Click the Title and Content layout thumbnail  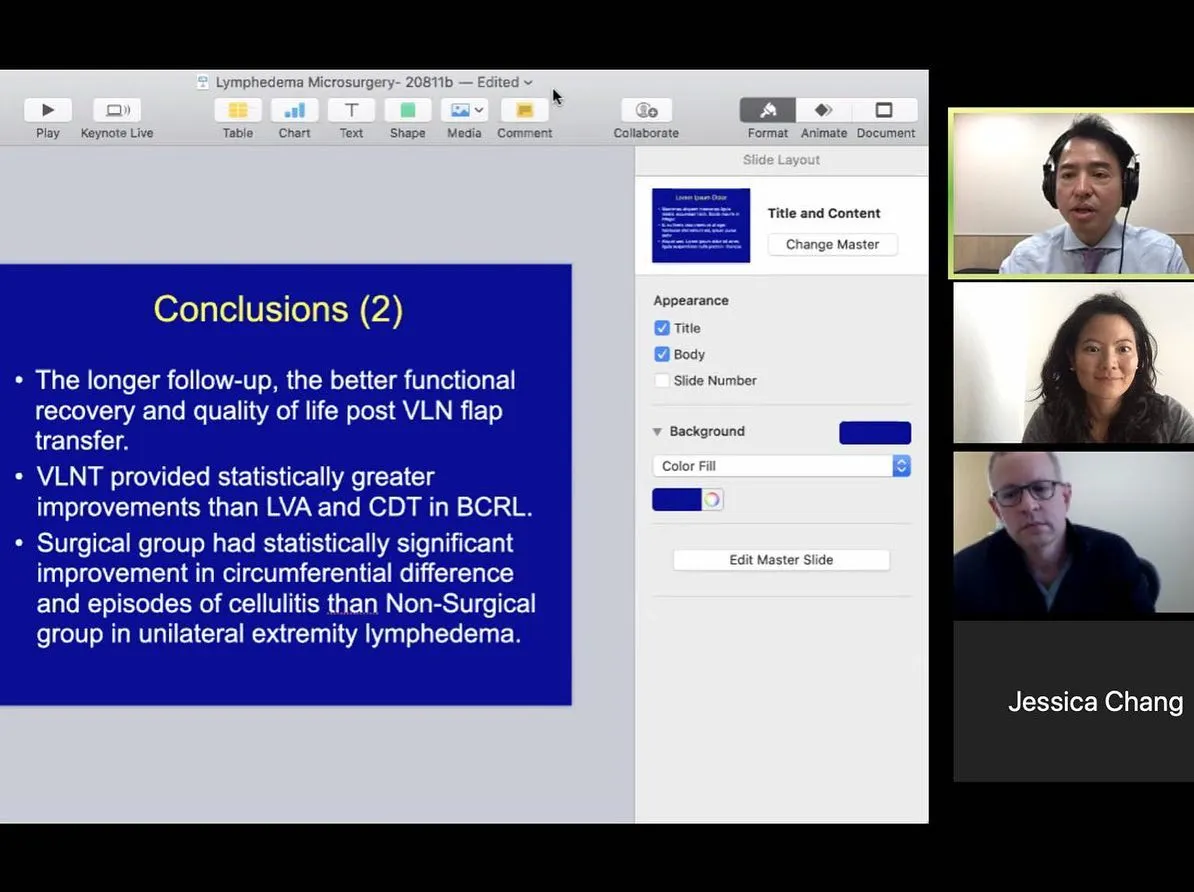701,226
